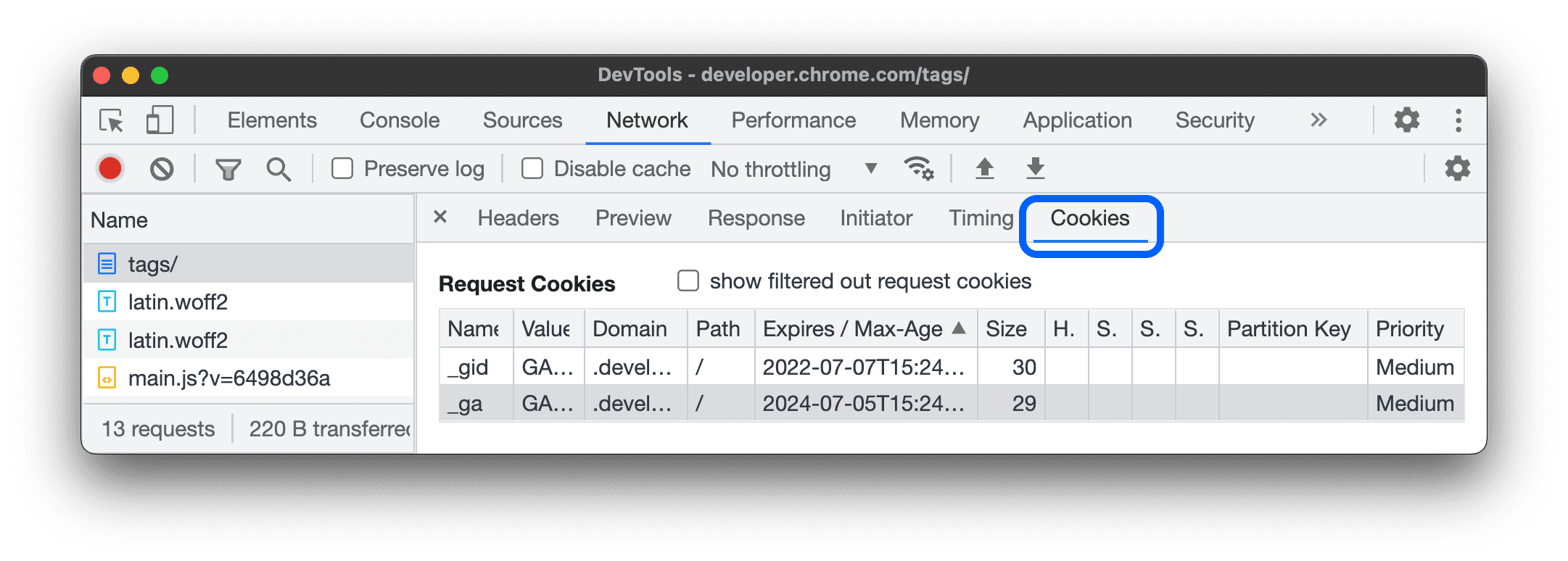Select the Inspect element tool
The width and height of the screenshot is (1568, 561).
click(110, 120)
